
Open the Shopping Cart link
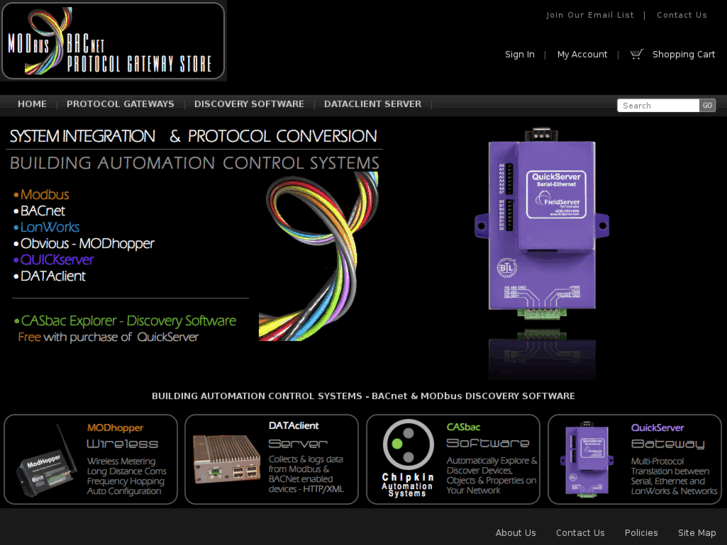pyautogui.click(x=683, y=54)
